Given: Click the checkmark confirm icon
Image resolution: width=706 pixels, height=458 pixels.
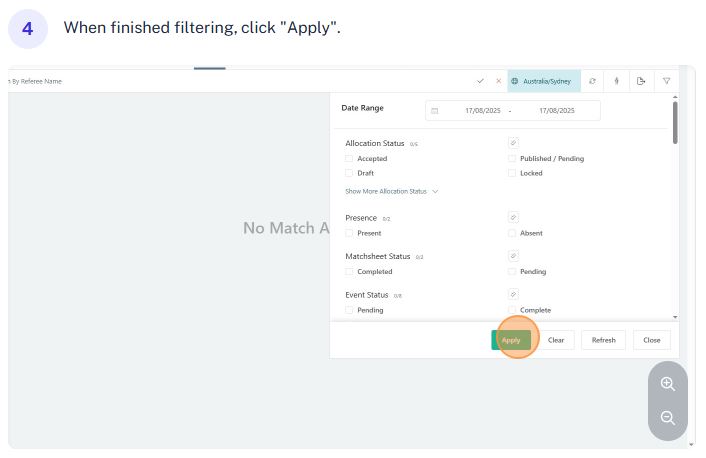Looking at the screenshot, I should point(480,81).
